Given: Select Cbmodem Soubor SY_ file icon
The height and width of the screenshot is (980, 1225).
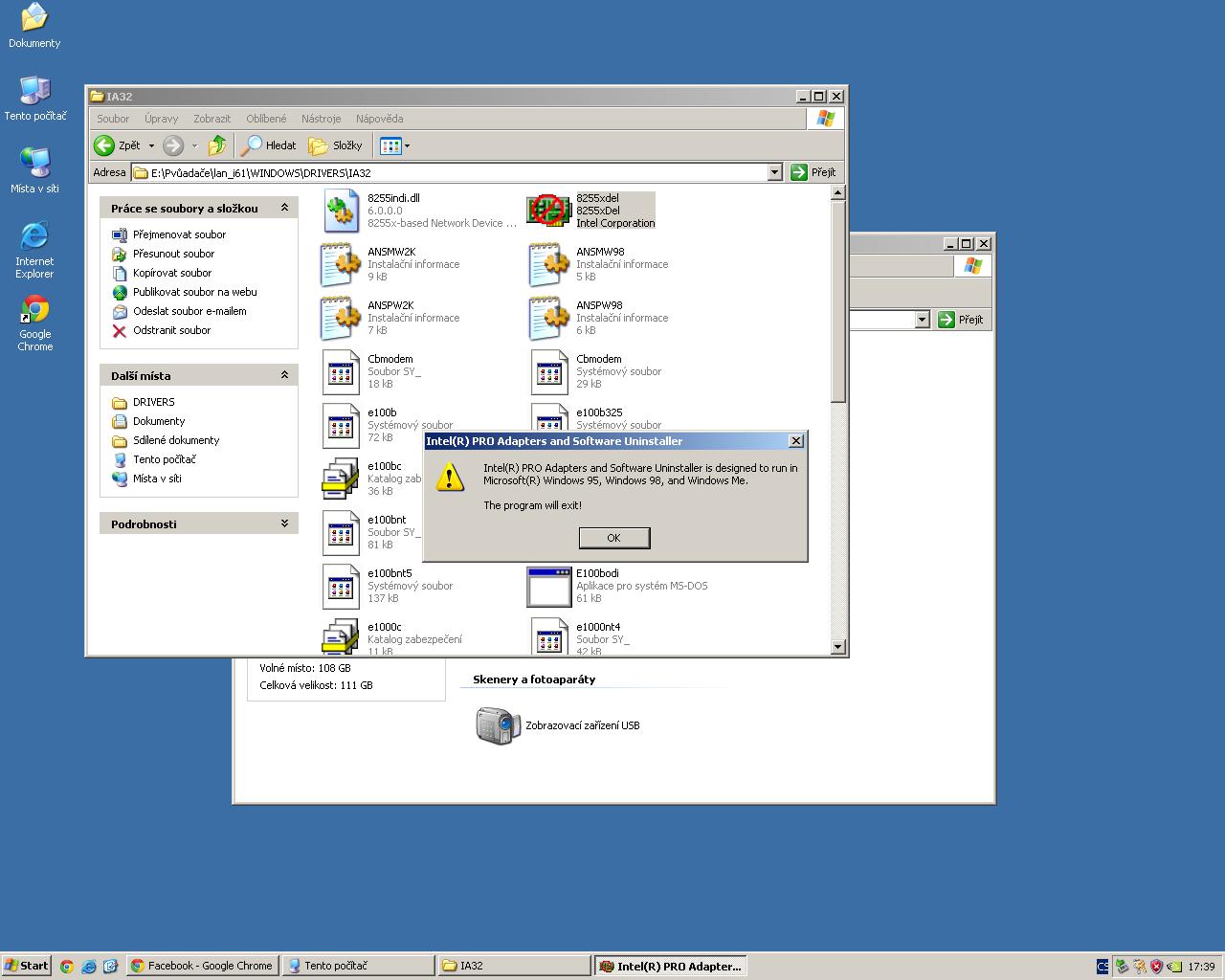Looking at the screenshot, I should 341,371.
